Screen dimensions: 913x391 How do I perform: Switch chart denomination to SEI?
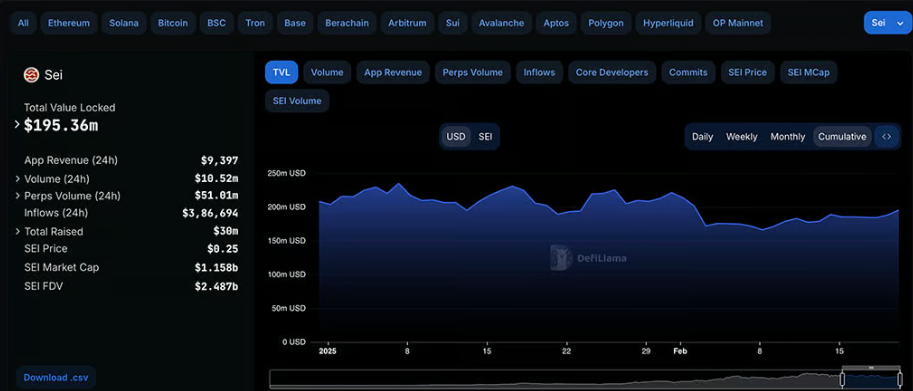click(485, 137)
